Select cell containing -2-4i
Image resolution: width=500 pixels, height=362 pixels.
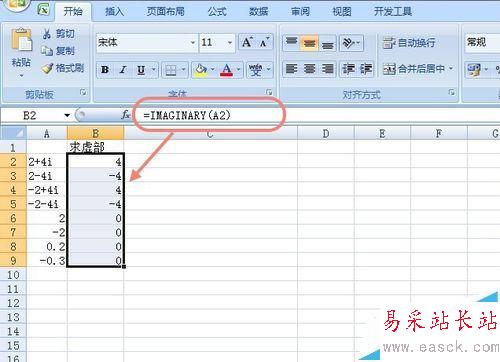tap(47, 204)
